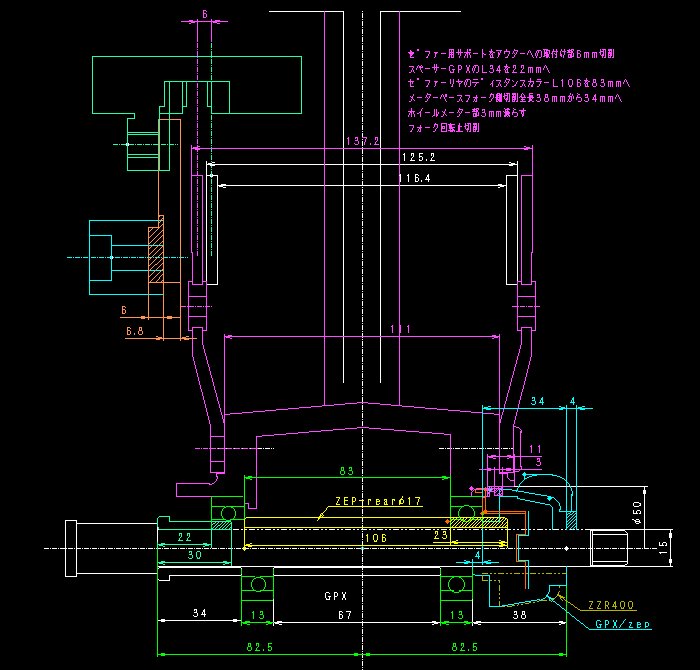700x670 pixels.
Task: Select the magenta 3 dimension text
Action: (538, 462)
